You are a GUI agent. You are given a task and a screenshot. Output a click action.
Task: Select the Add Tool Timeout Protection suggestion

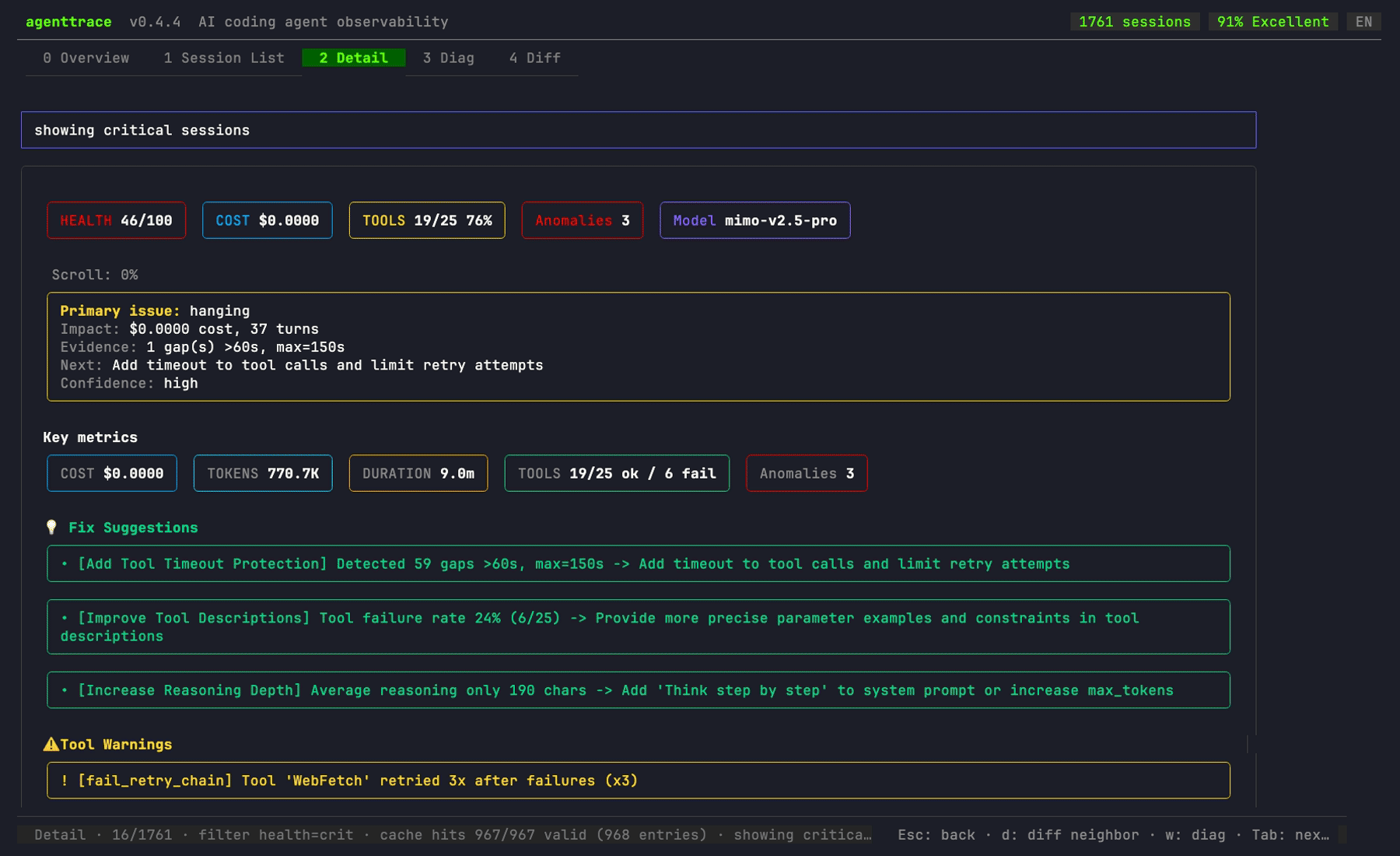(639, 563)
